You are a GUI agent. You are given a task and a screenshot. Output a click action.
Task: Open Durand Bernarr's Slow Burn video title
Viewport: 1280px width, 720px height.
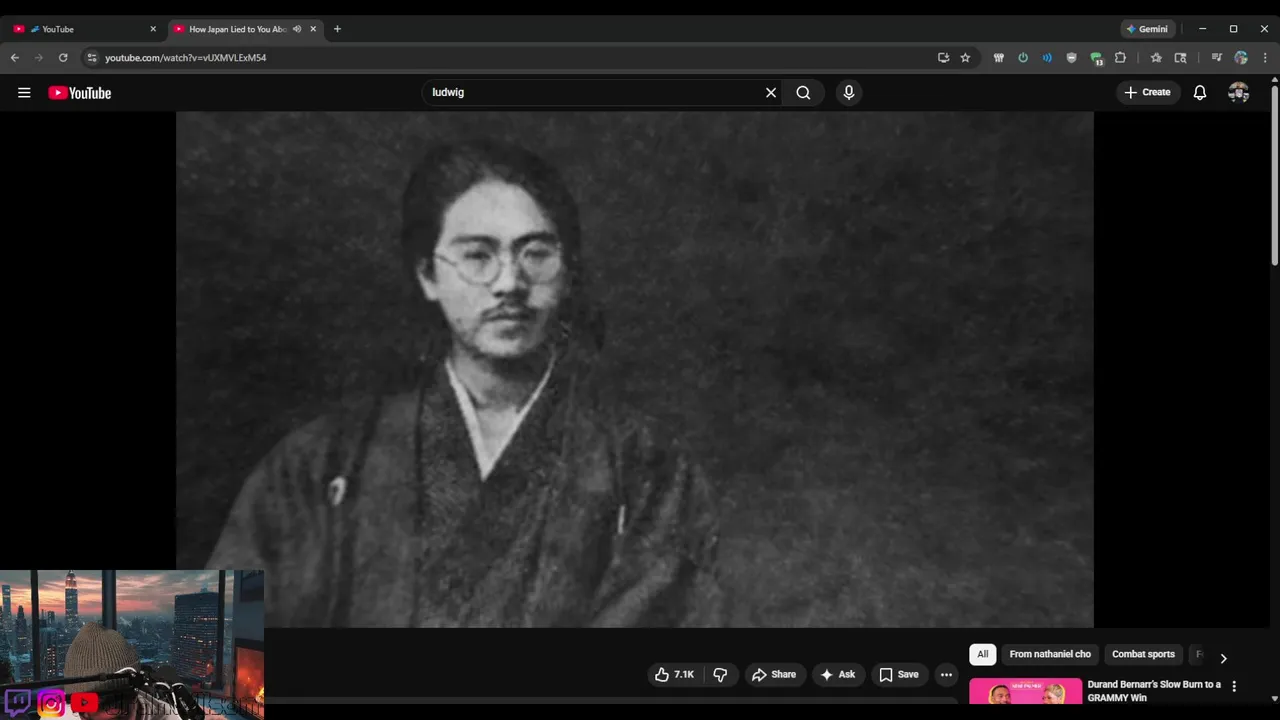(1154, 691)
